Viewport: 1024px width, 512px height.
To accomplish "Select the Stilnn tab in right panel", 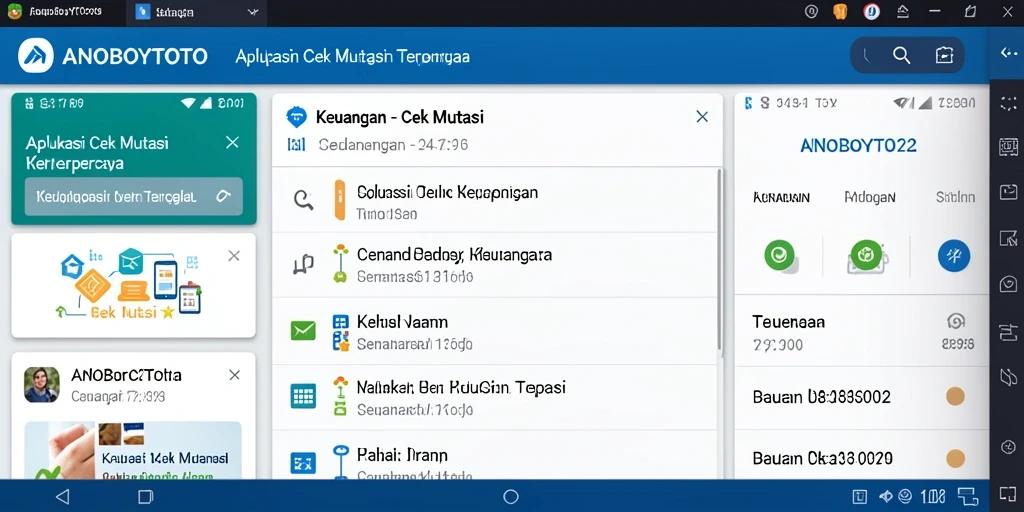I will click(x=955, y=197).
